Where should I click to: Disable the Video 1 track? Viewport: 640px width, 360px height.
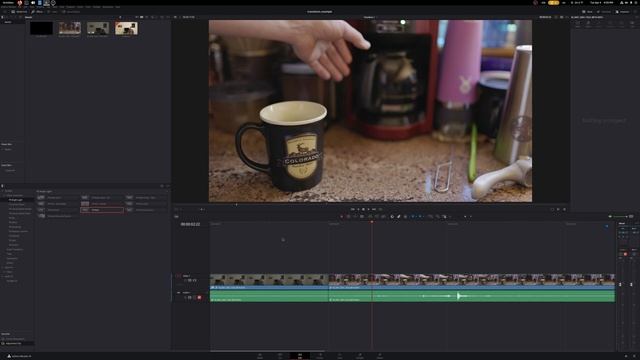(194, 280)
